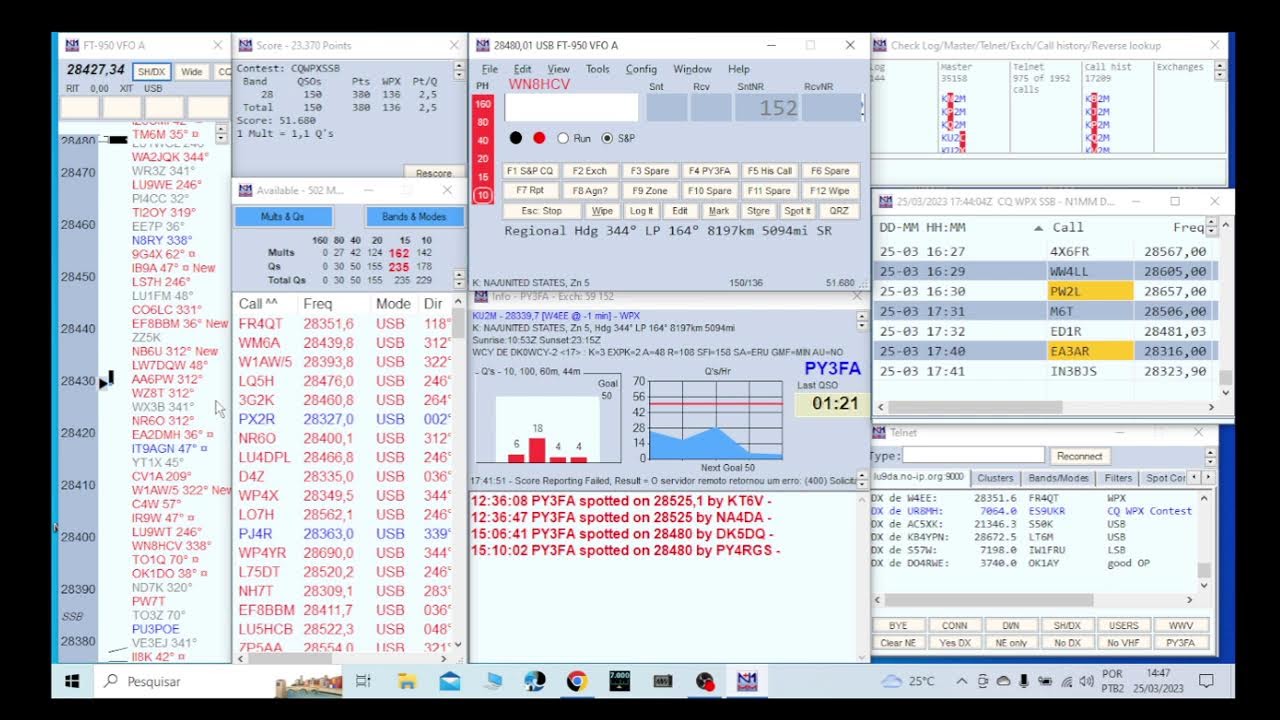Click the black status dot in Entry window
The image size is (1280, 720).
pyautogui.click(x=516, y=138)
